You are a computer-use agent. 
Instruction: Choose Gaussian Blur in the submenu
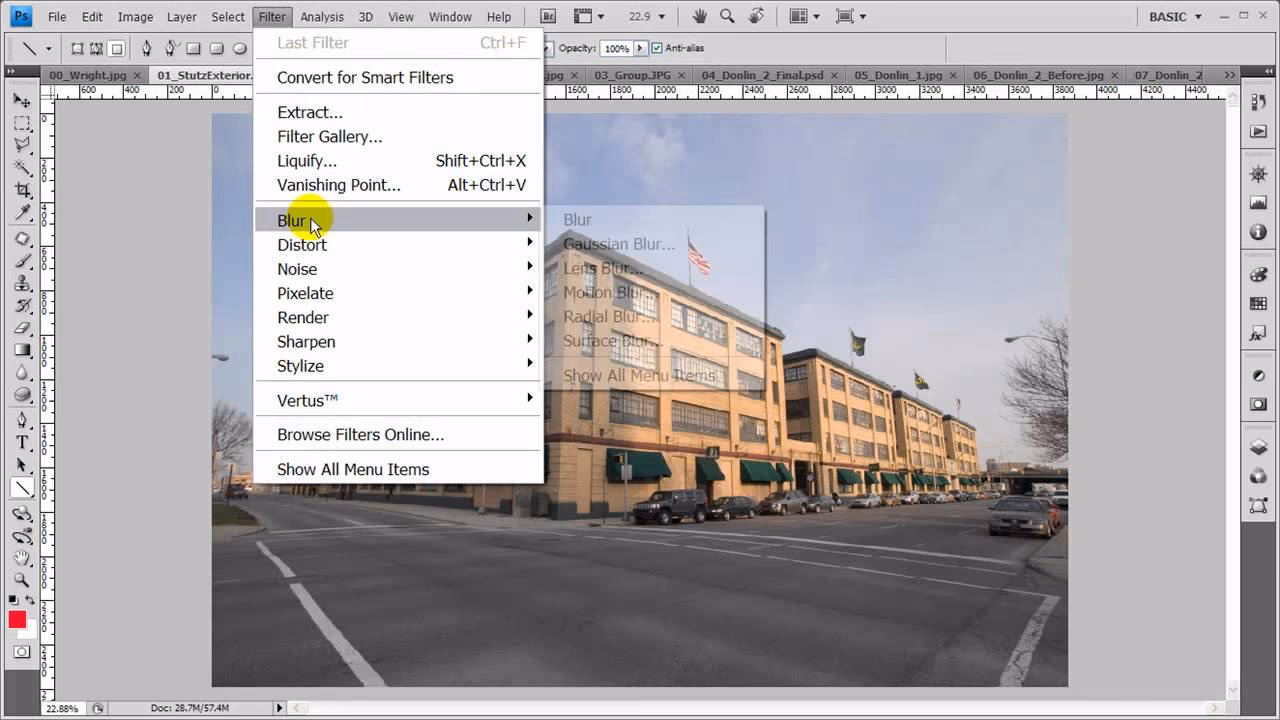[619, 244]
